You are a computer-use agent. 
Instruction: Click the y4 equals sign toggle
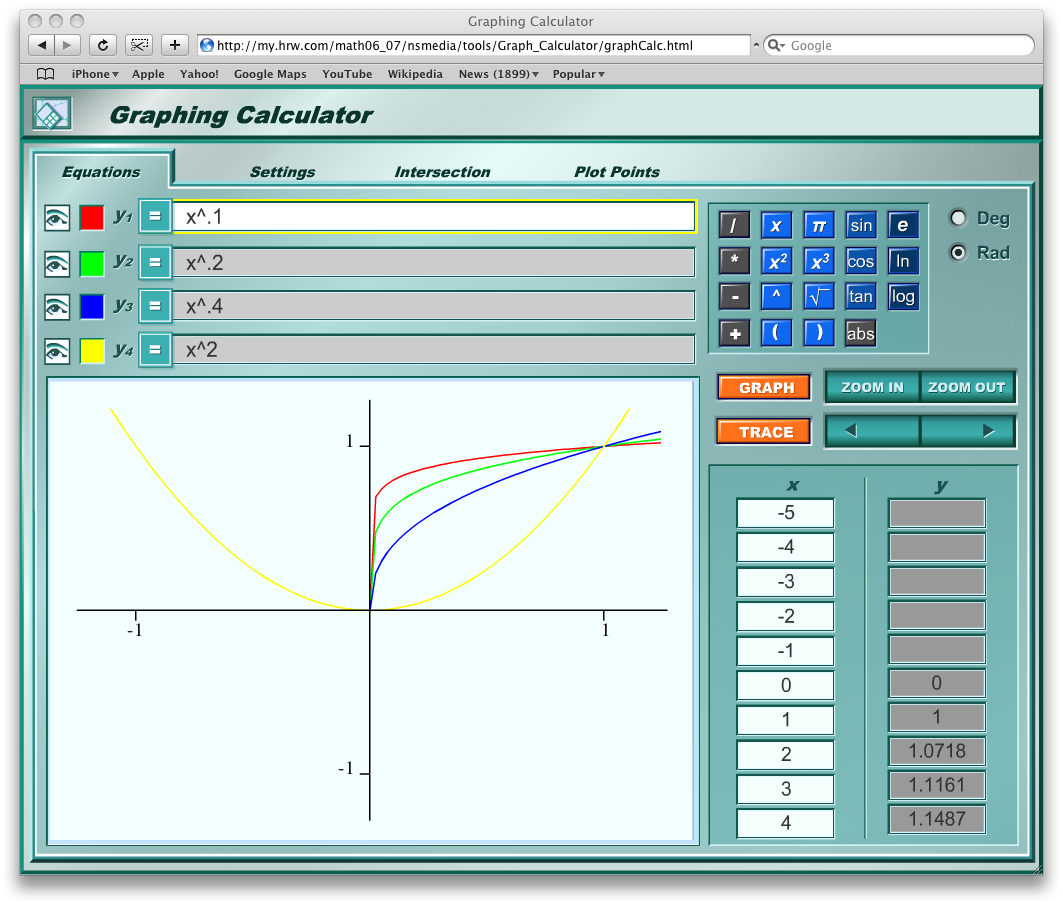155,350
